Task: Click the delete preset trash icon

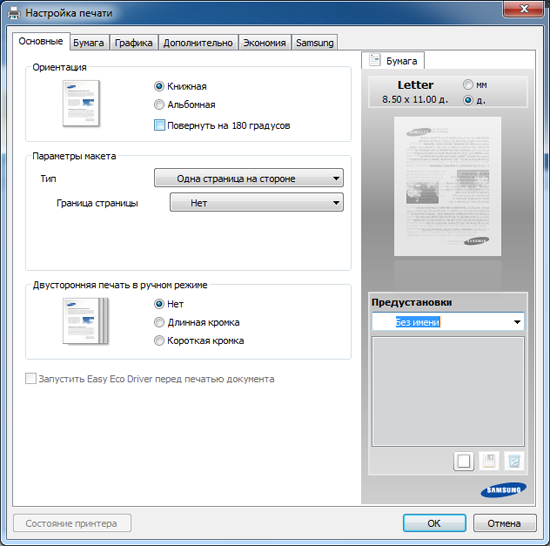Action: pyautogui.click(x=514, y=461)
